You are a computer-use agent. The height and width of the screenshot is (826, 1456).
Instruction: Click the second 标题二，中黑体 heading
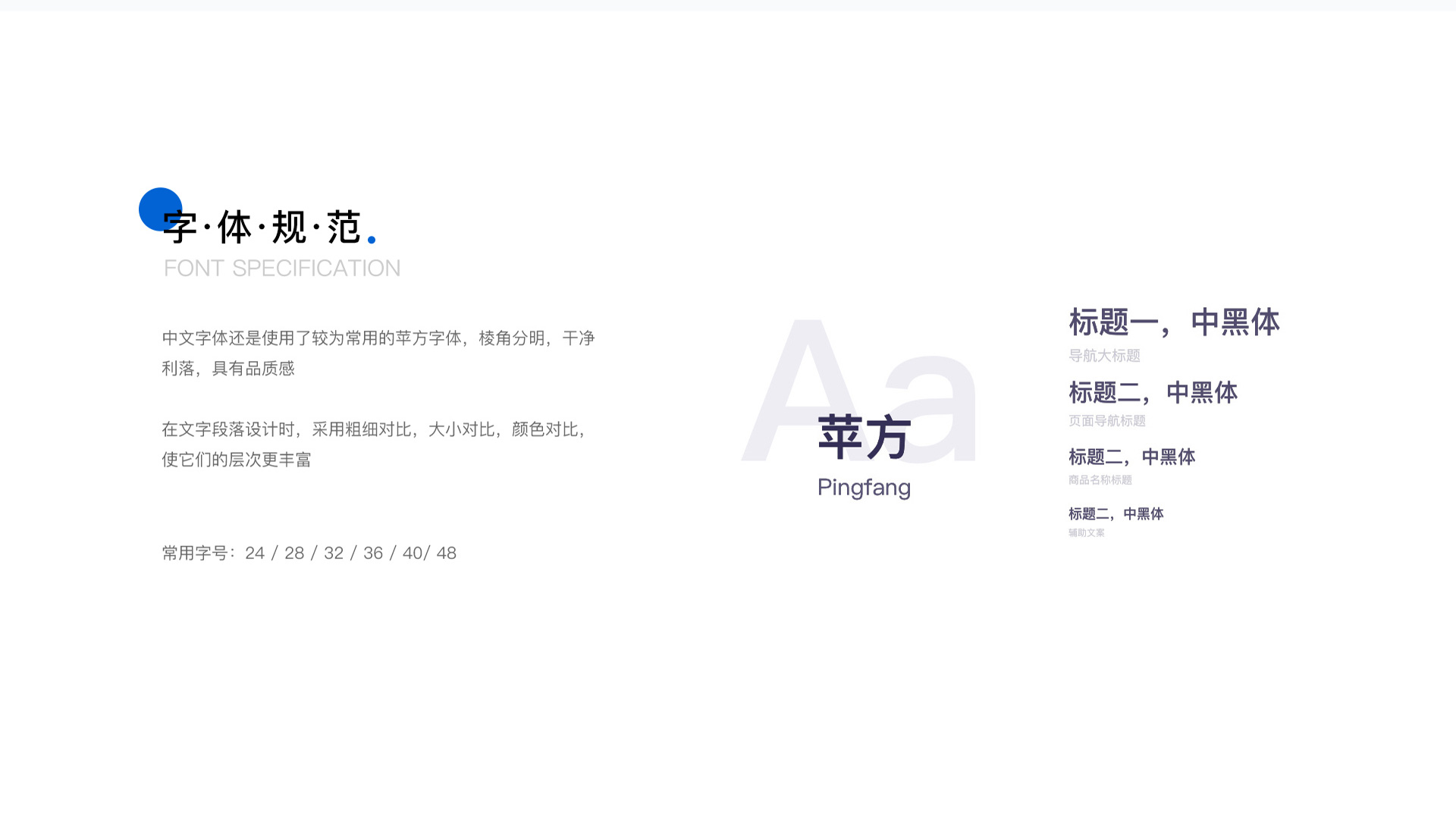[1152, 393]
